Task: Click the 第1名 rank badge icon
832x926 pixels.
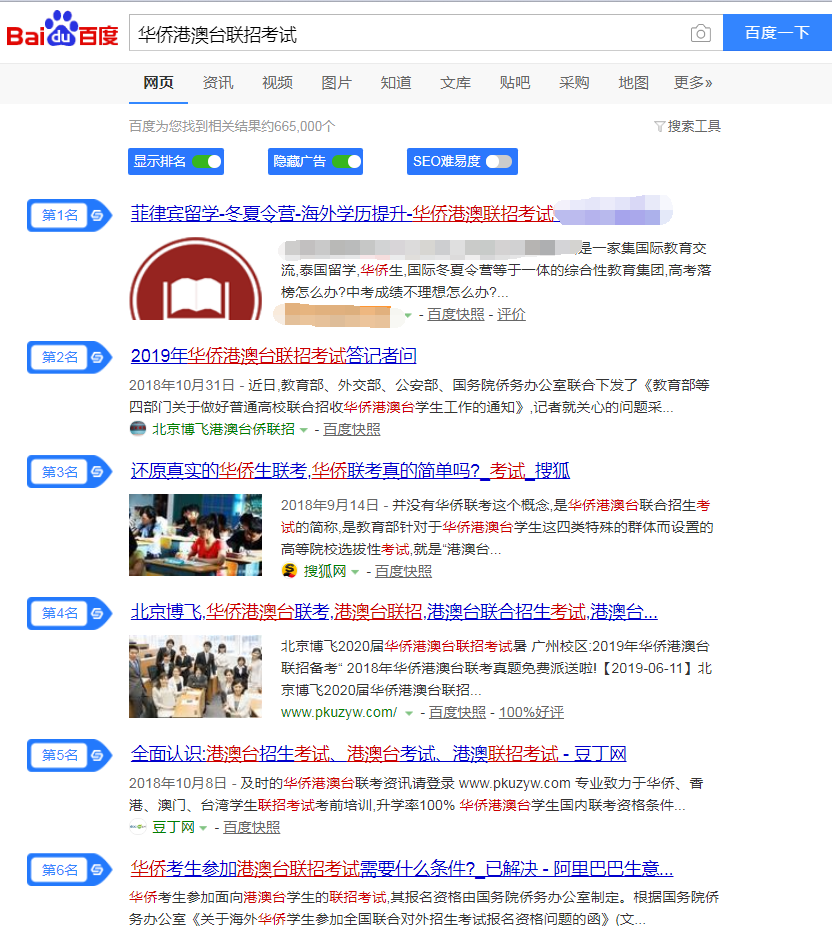Action: pos(69,215)
